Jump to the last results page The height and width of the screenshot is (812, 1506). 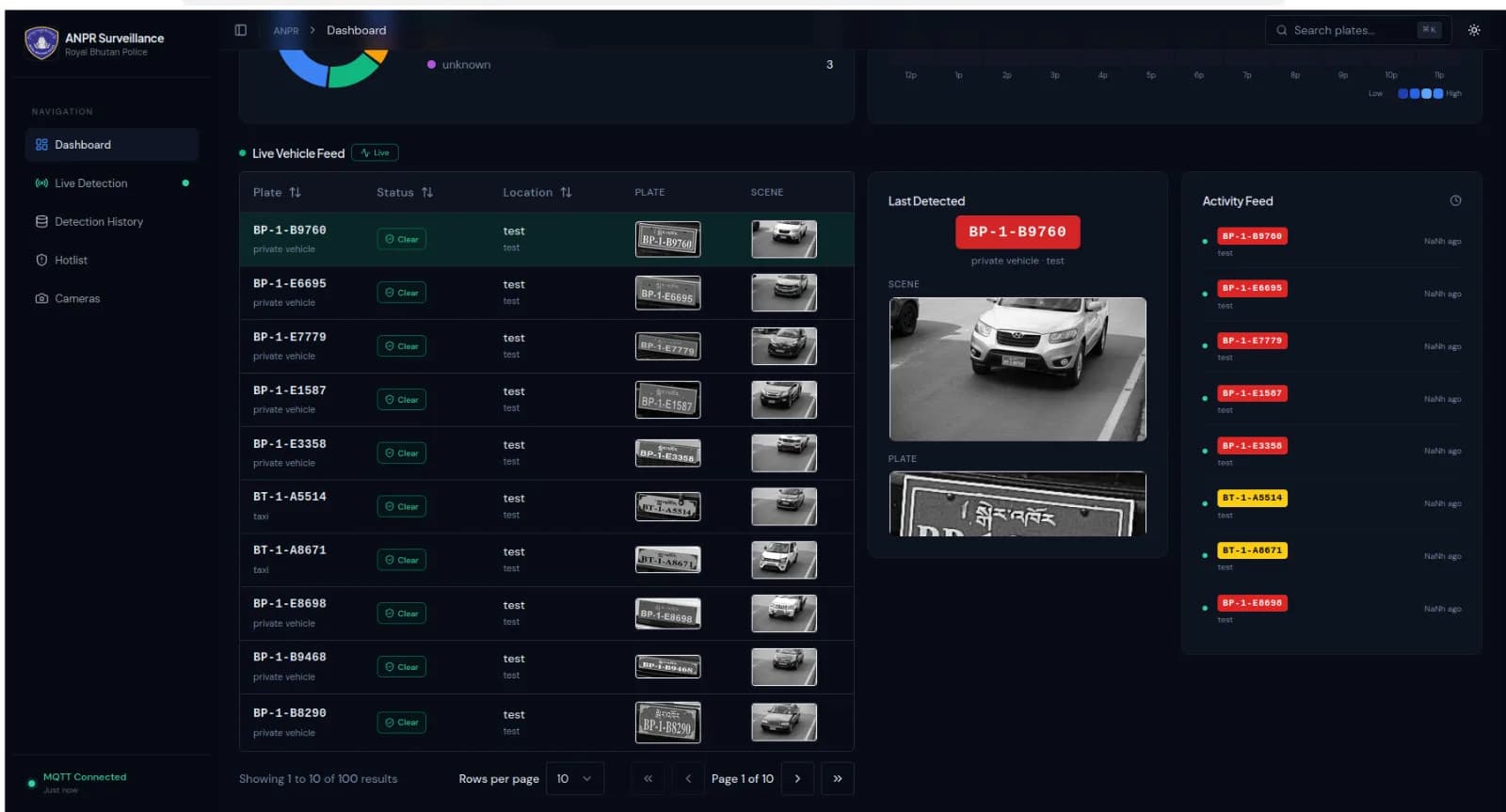coord(838,779)
